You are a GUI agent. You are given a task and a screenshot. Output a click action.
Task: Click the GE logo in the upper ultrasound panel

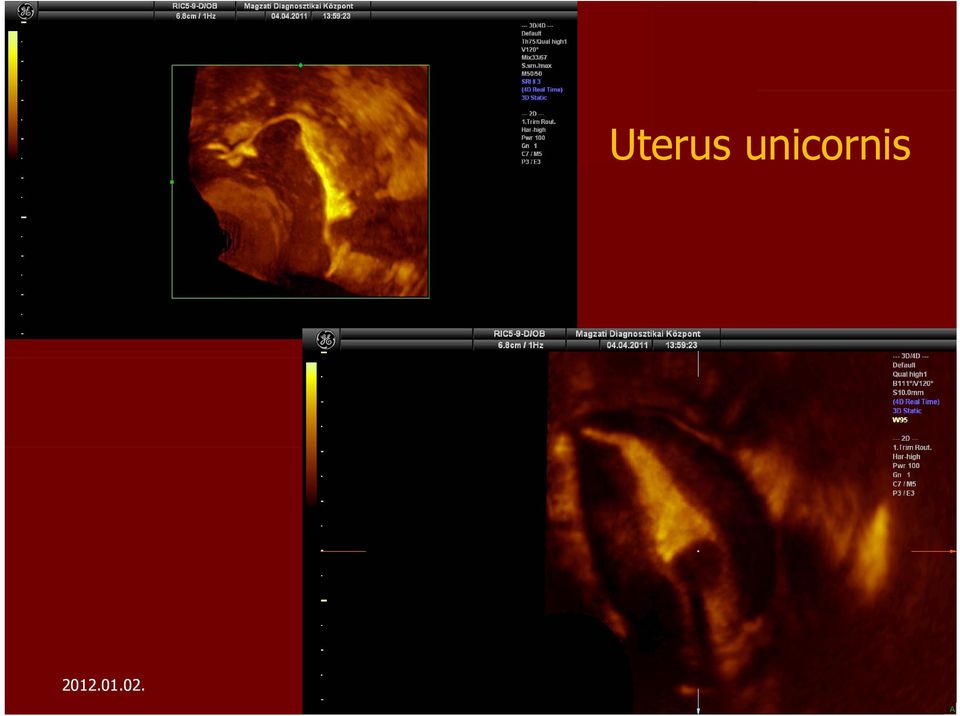(x=26, y=10)
